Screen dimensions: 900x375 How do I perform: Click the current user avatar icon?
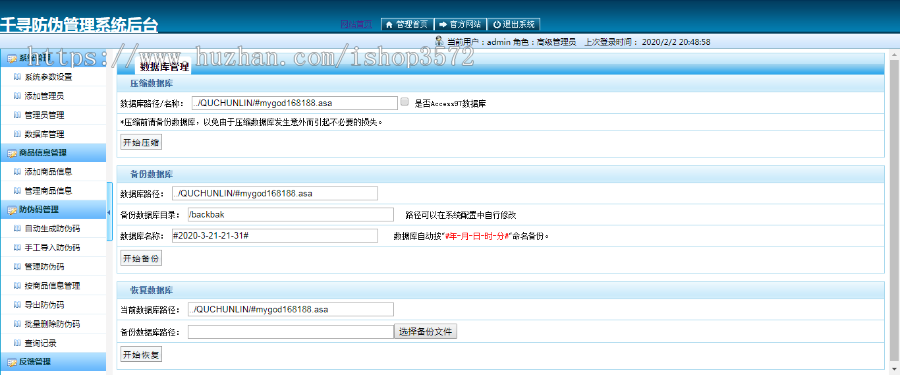pyautogui.click(x=439, y=41)
